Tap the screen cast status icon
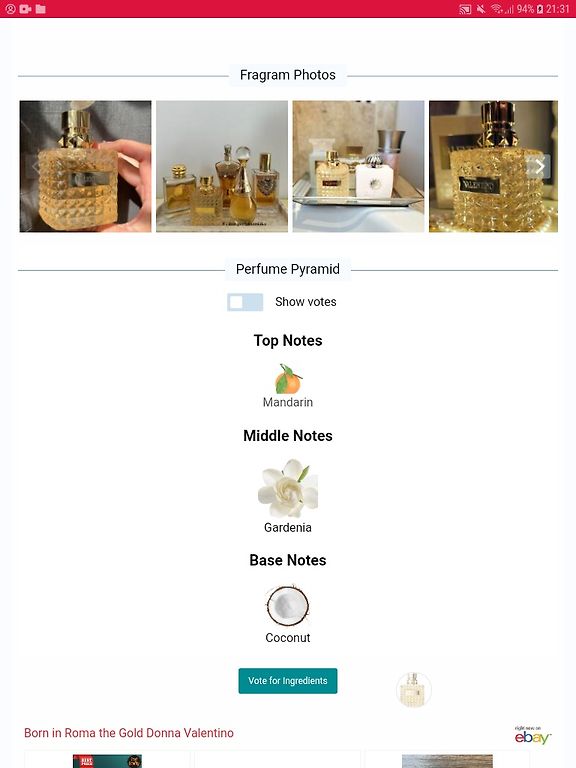The height and width of the screenshot is (768, 576). [465, 9]
